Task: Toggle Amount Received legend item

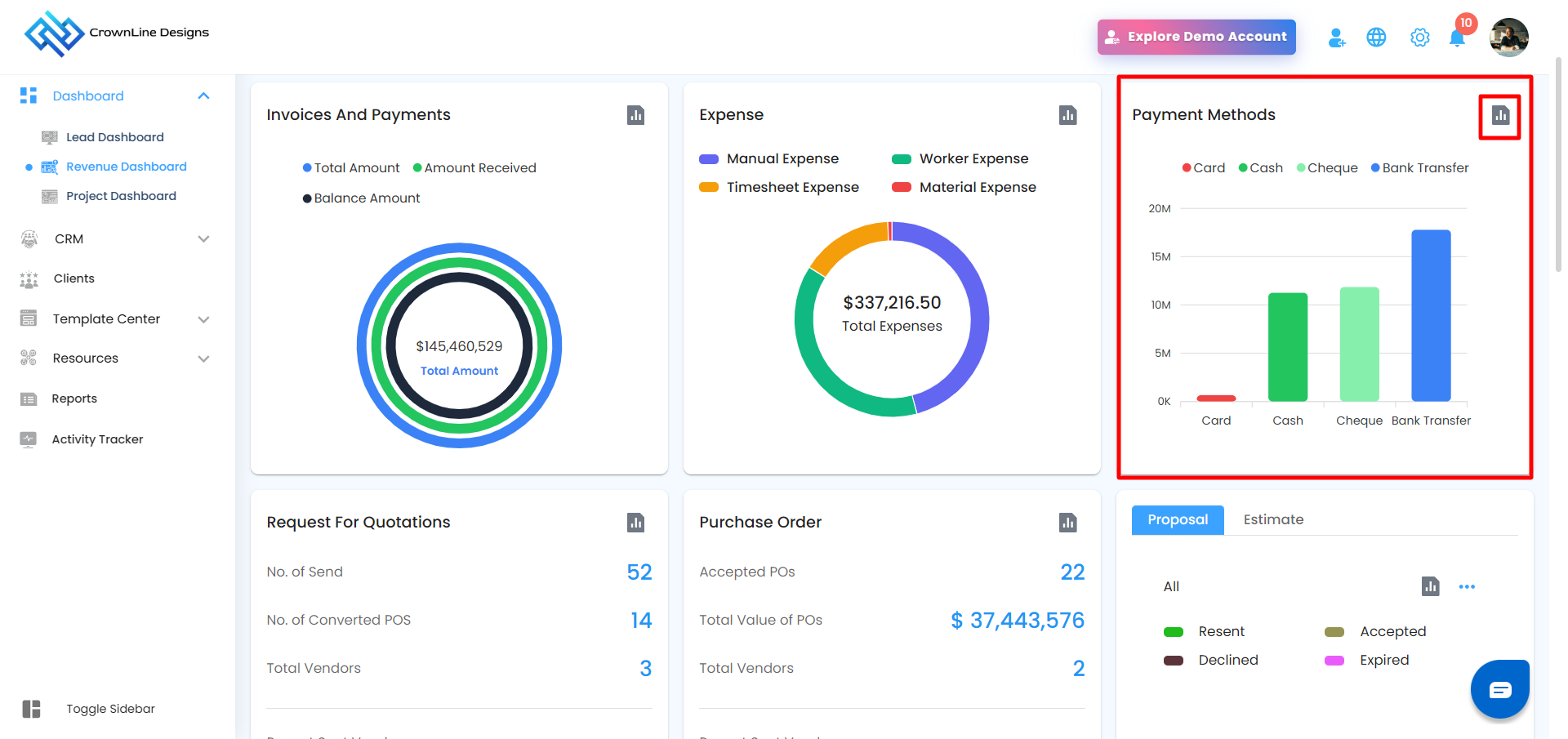Action: [474, 168]
